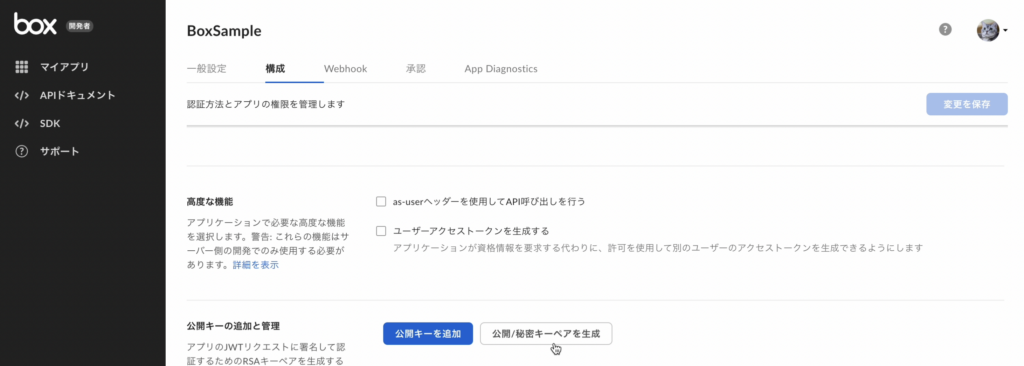Image resolution: width=1024 pixels, height=366 pixels.
Task: Click the サポート question mark icon
Action: pos(22,152)
